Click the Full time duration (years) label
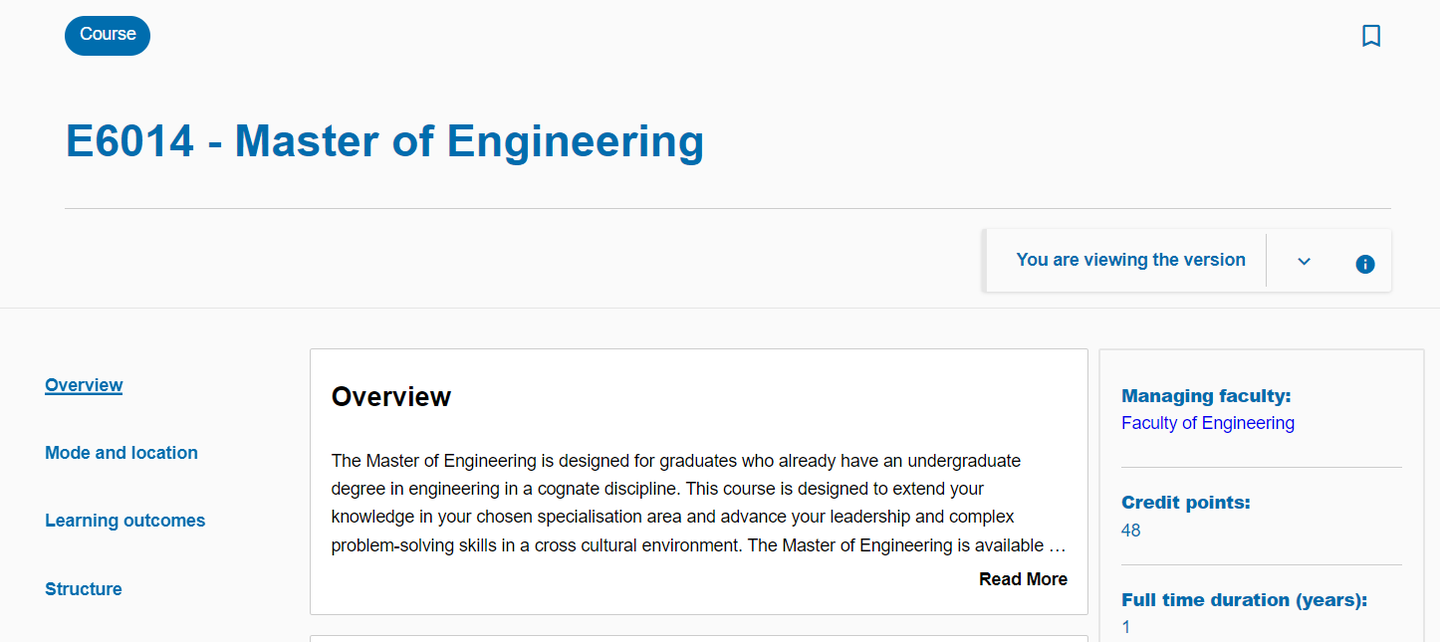 pos(1244,600)
